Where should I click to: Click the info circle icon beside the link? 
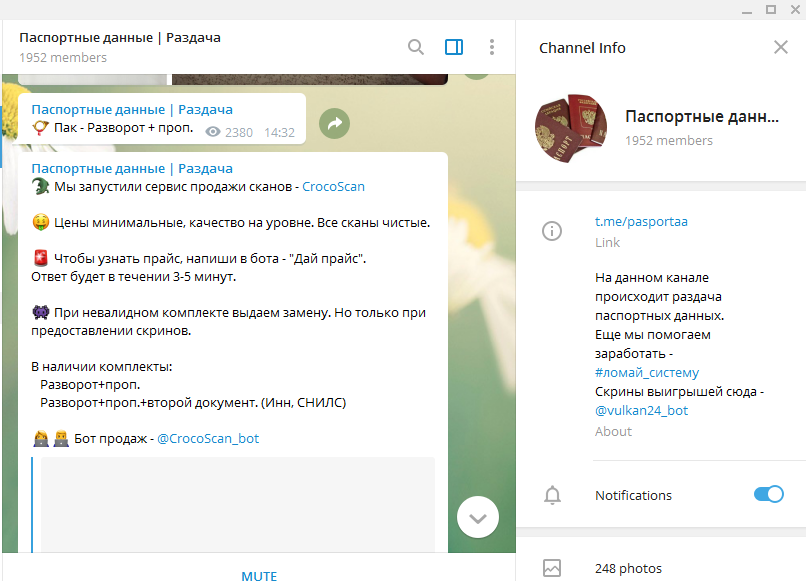coord(552,231)
